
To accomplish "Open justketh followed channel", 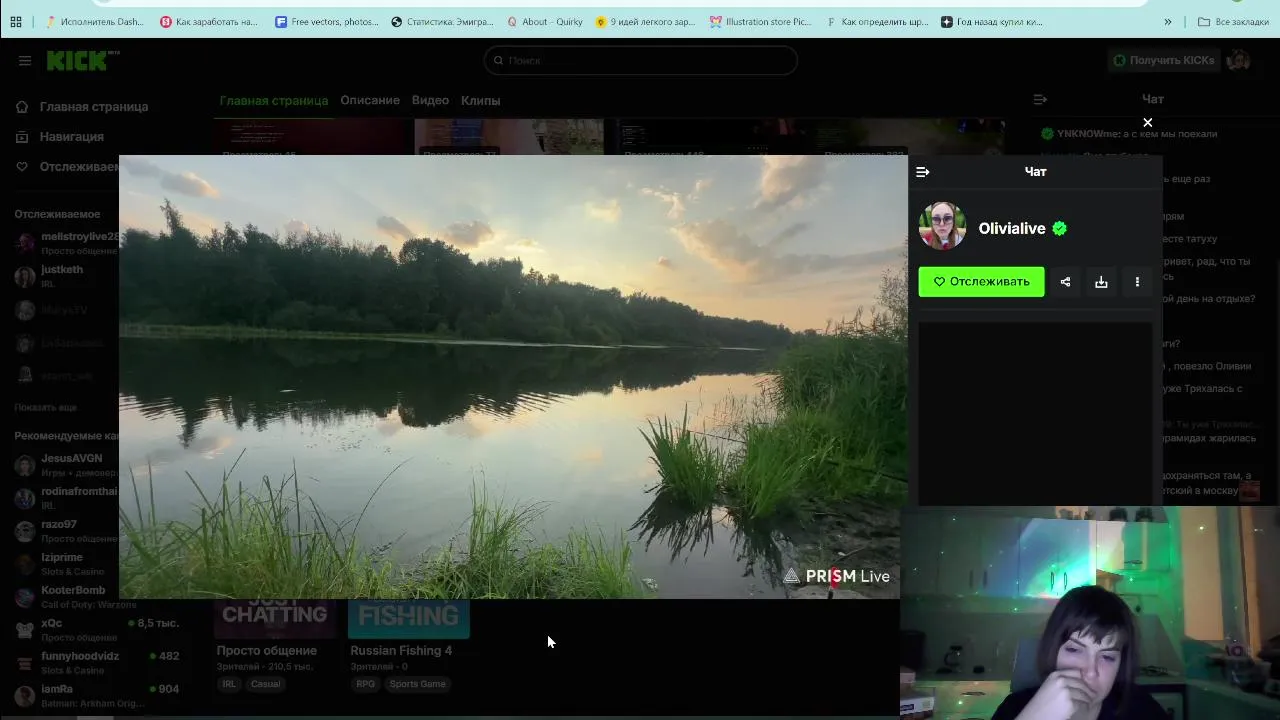I will pyautogui.click(x=50, y=276).
